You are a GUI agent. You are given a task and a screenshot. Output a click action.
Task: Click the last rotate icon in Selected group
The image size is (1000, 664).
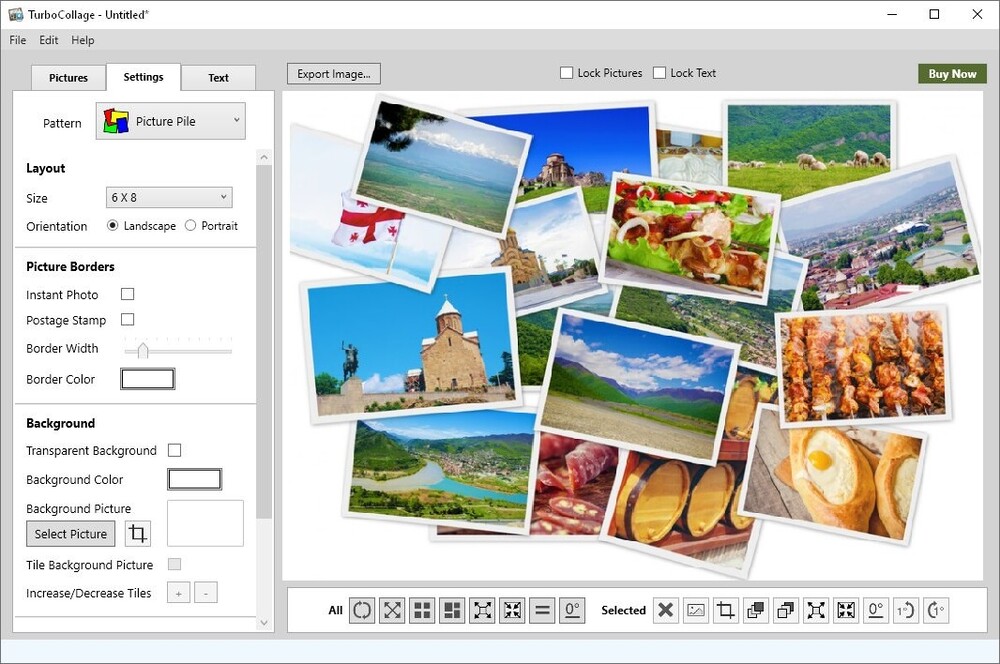(936, 610)
